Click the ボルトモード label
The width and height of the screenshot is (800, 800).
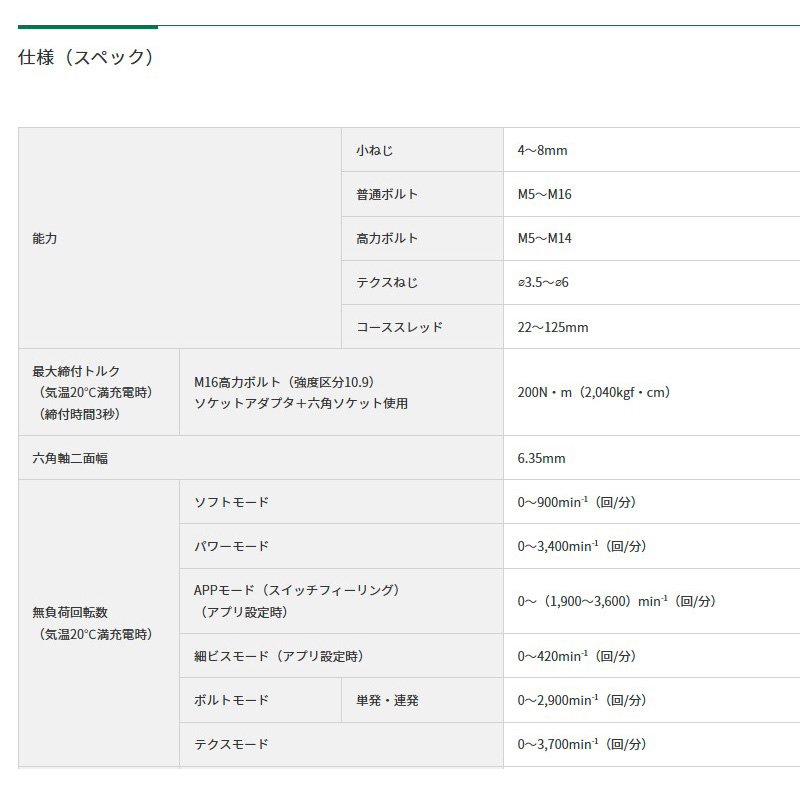[x=231, y=700]
